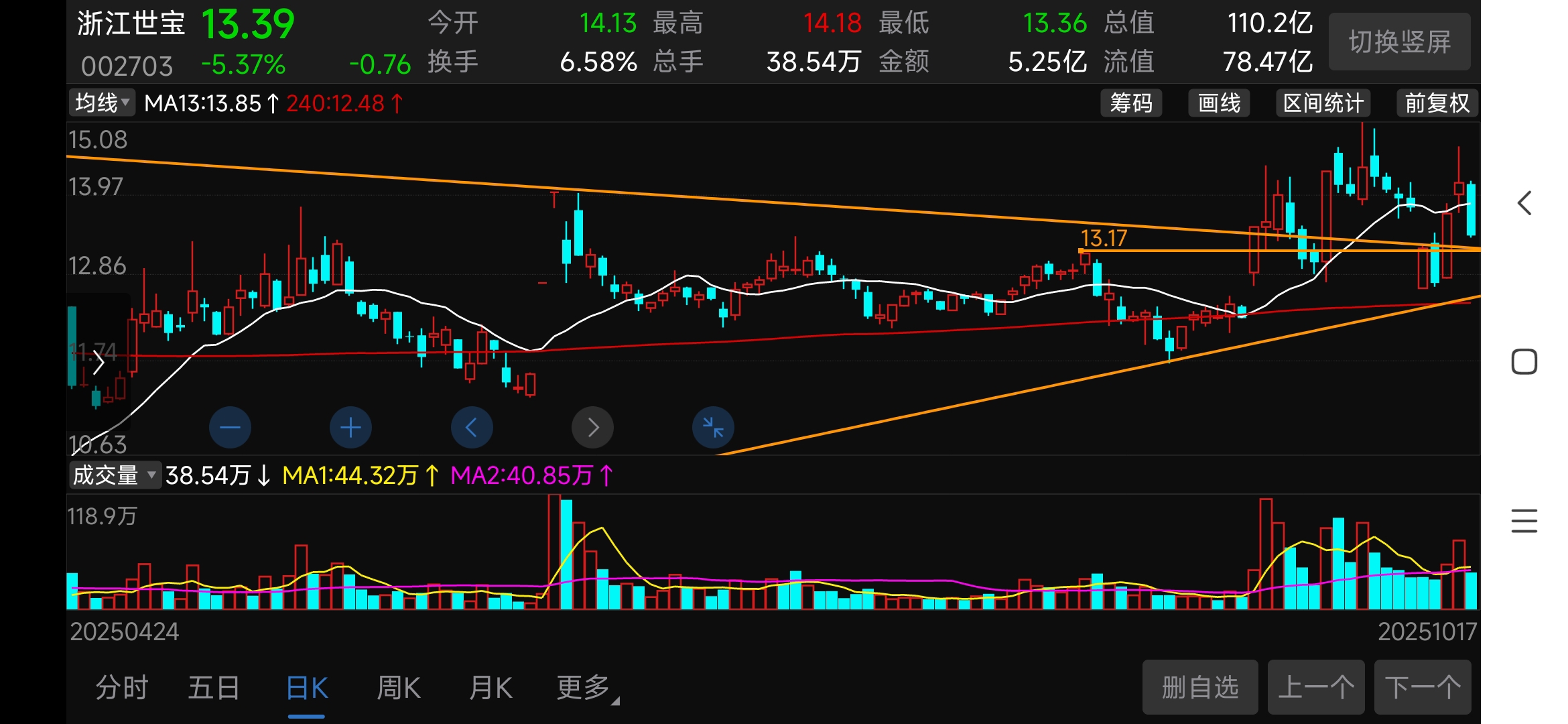The height and width of the screenshot is (724, 1568).
Task: Toggle 前复权 price adjustment mode
Action: (x=1437, y=103)
